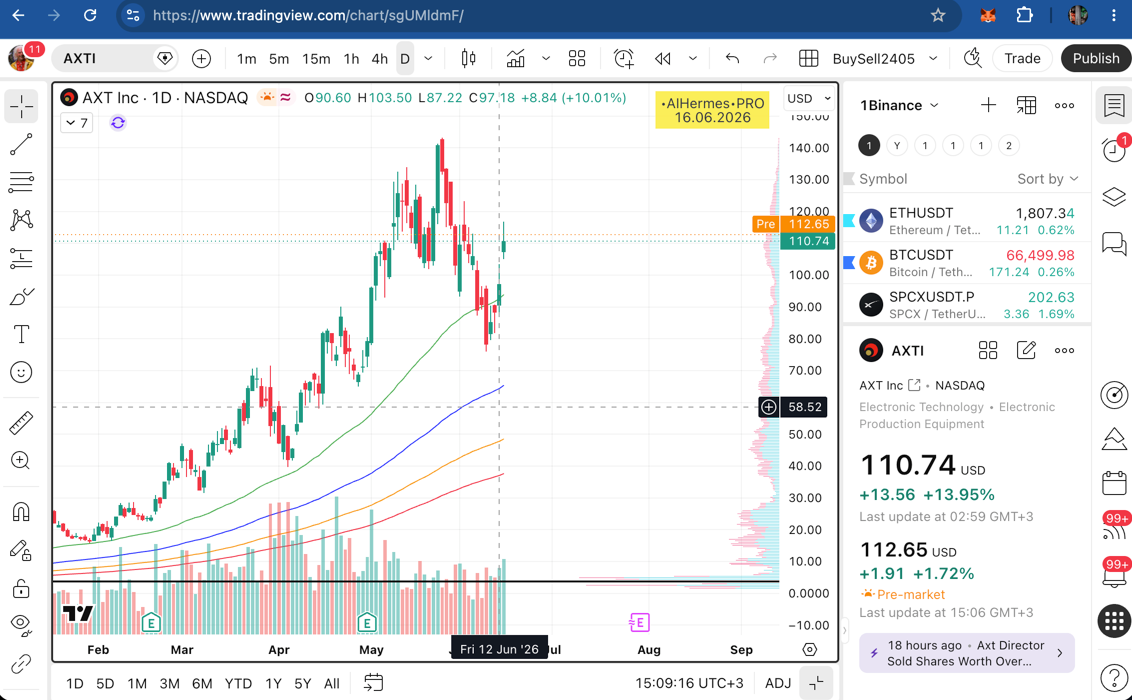This screenshot has height=700, width=1133.
Task: Toggle ADJ adjusted data for dividends
Action: tap(777, 683)
